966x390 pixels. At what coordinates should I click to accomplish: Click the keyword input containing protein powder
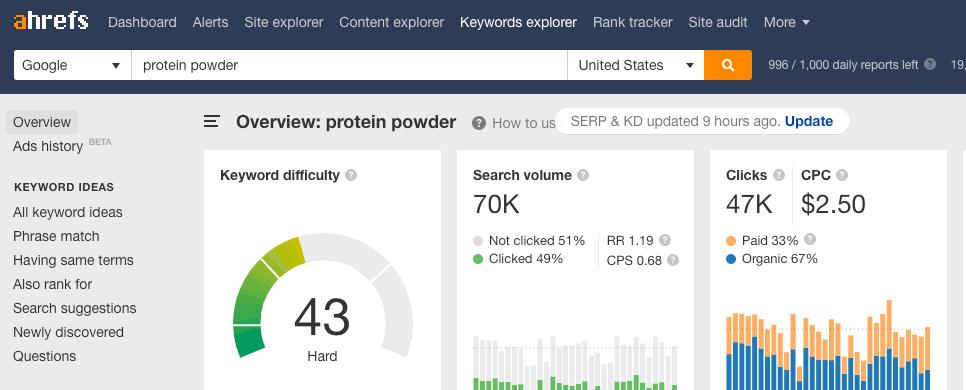(x=349, y=65)
